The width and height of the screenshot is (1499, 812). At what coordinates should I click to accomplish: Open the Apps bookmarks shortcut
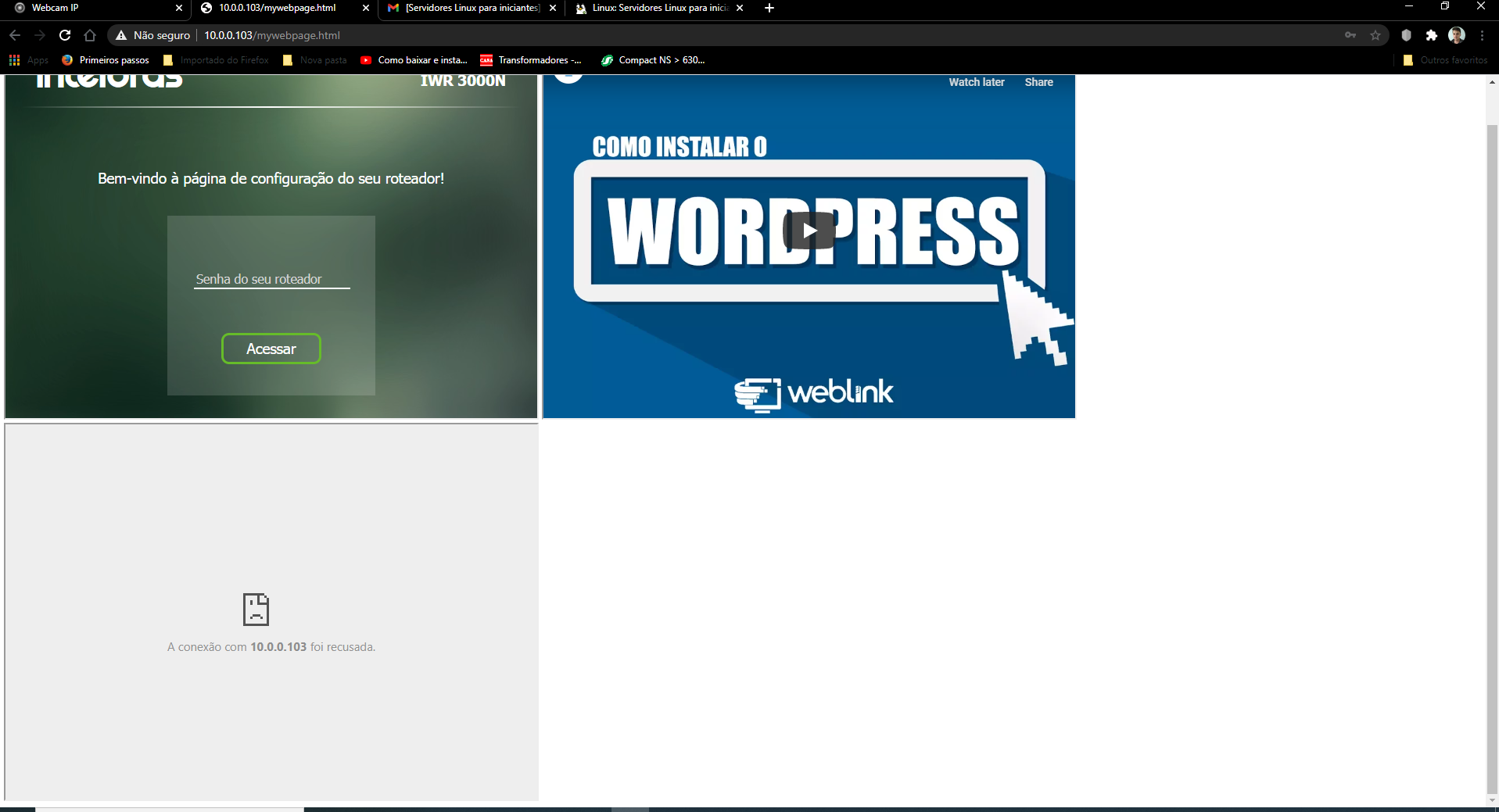click(29, 60)
